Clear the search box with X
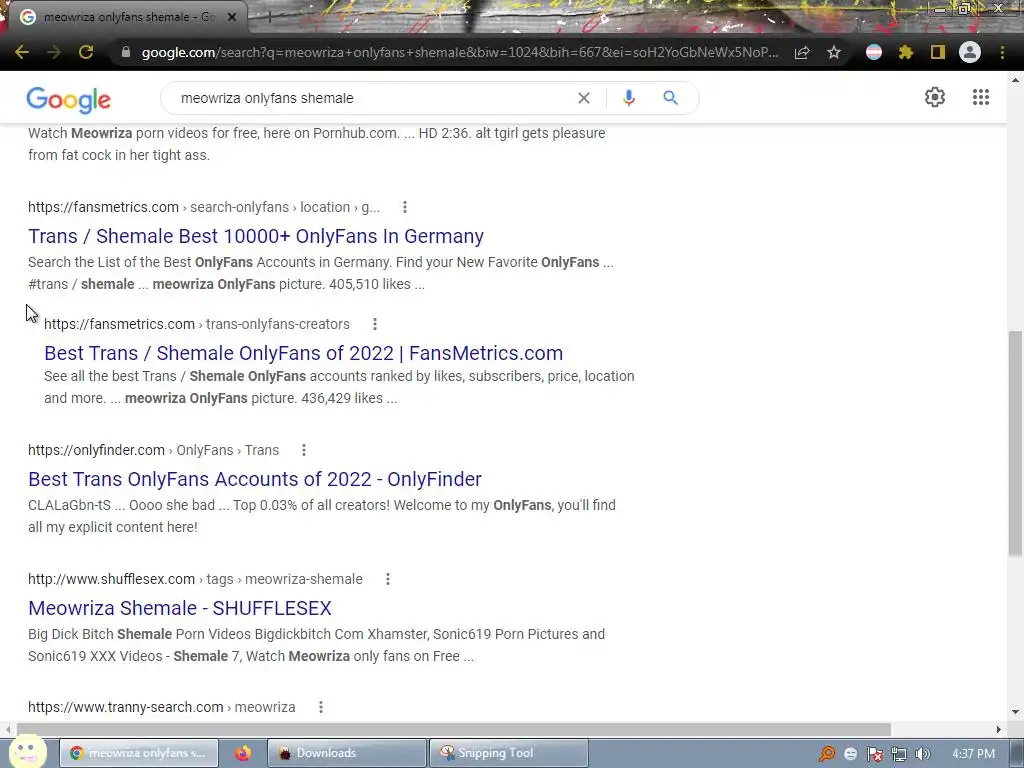This screenshot has height=768, width=1024. 584,98
